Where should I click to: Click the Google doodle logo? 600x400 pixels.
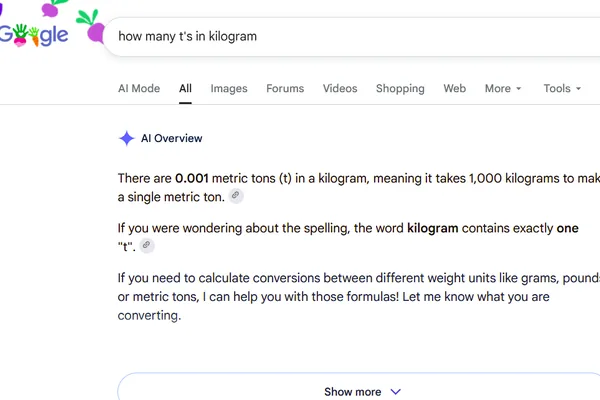click(34, 35)
